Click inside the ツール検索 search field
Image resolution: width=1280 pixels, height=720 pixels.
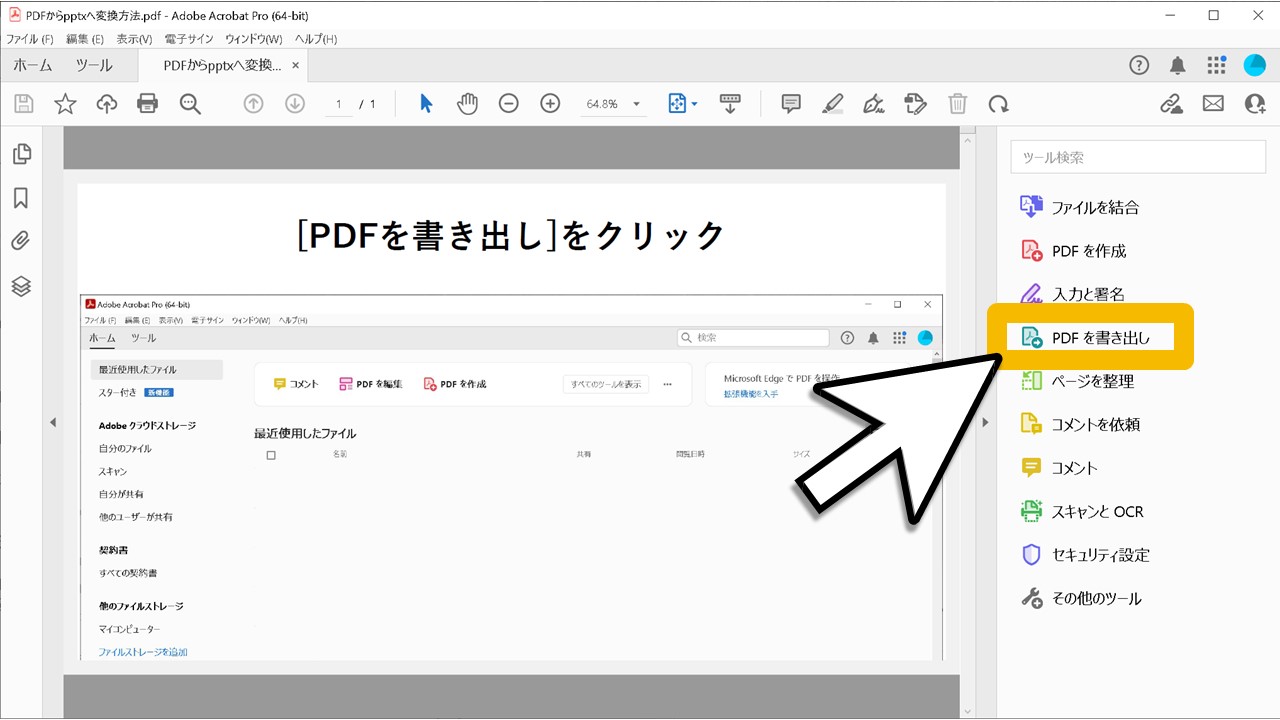[x=1137, y=156]
